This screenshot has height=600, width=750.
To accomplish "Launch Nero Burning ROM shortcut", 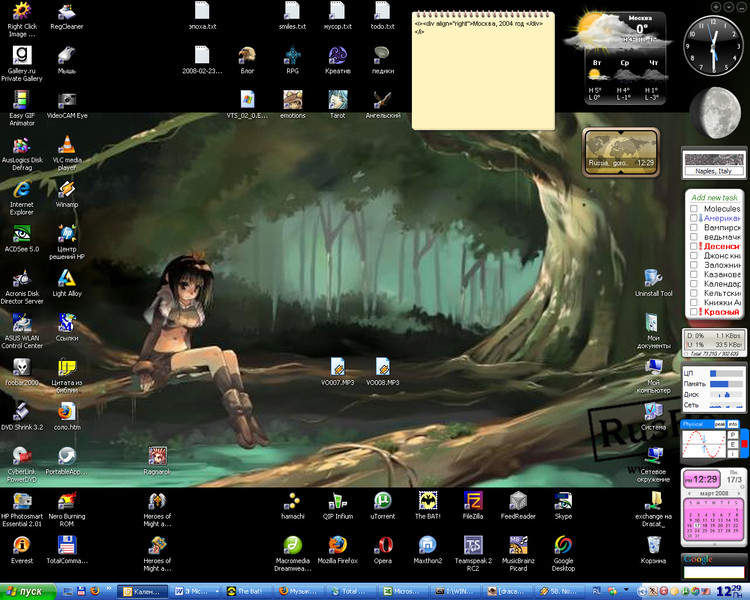I will 67,509.
